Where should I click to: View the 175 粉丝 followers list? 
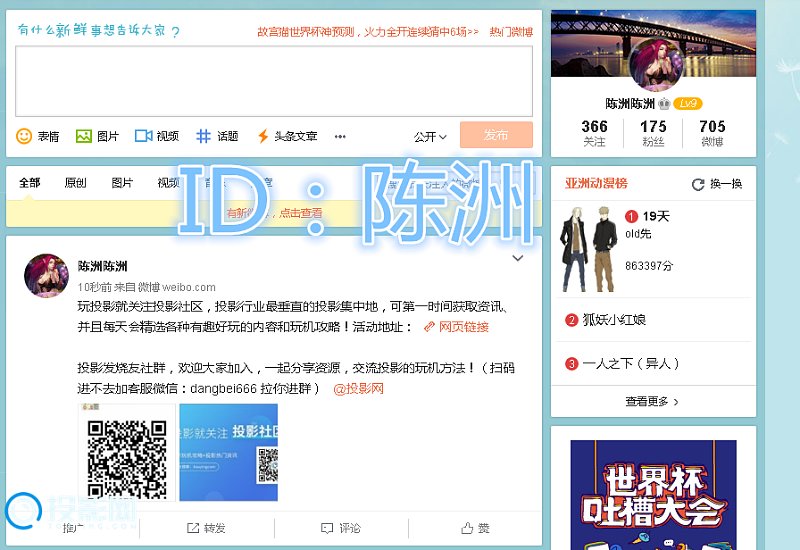click(653, 133)
